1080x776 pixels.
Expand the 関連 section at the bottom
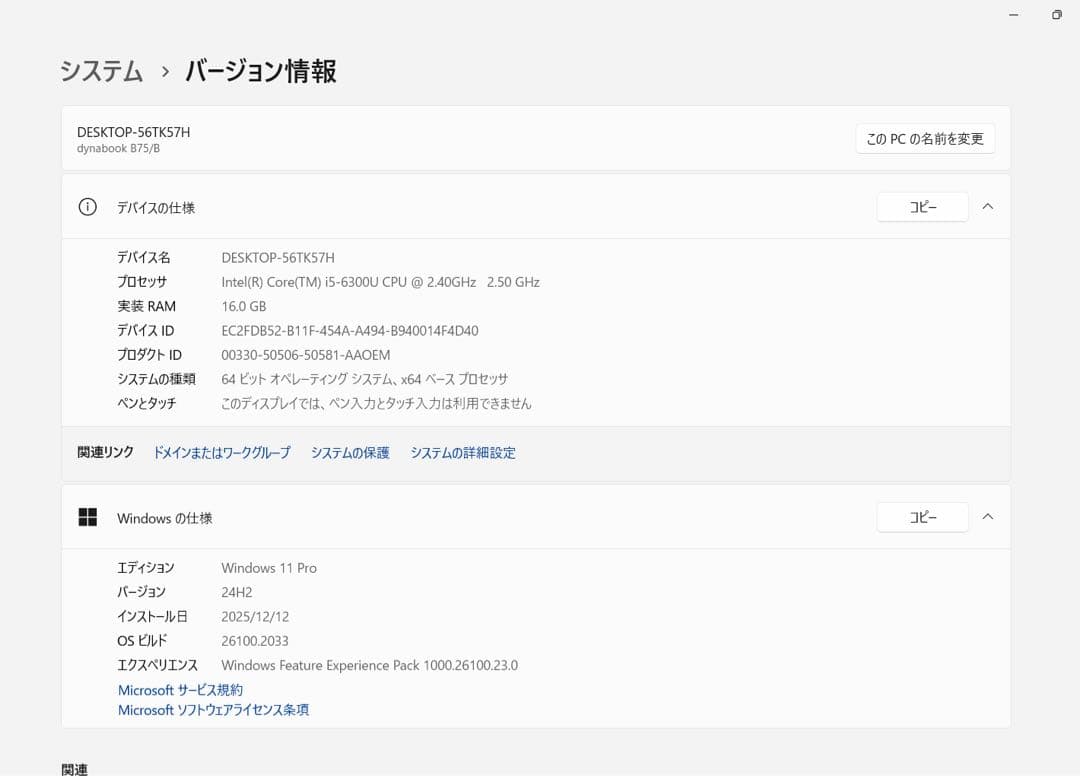click(74, 767)
